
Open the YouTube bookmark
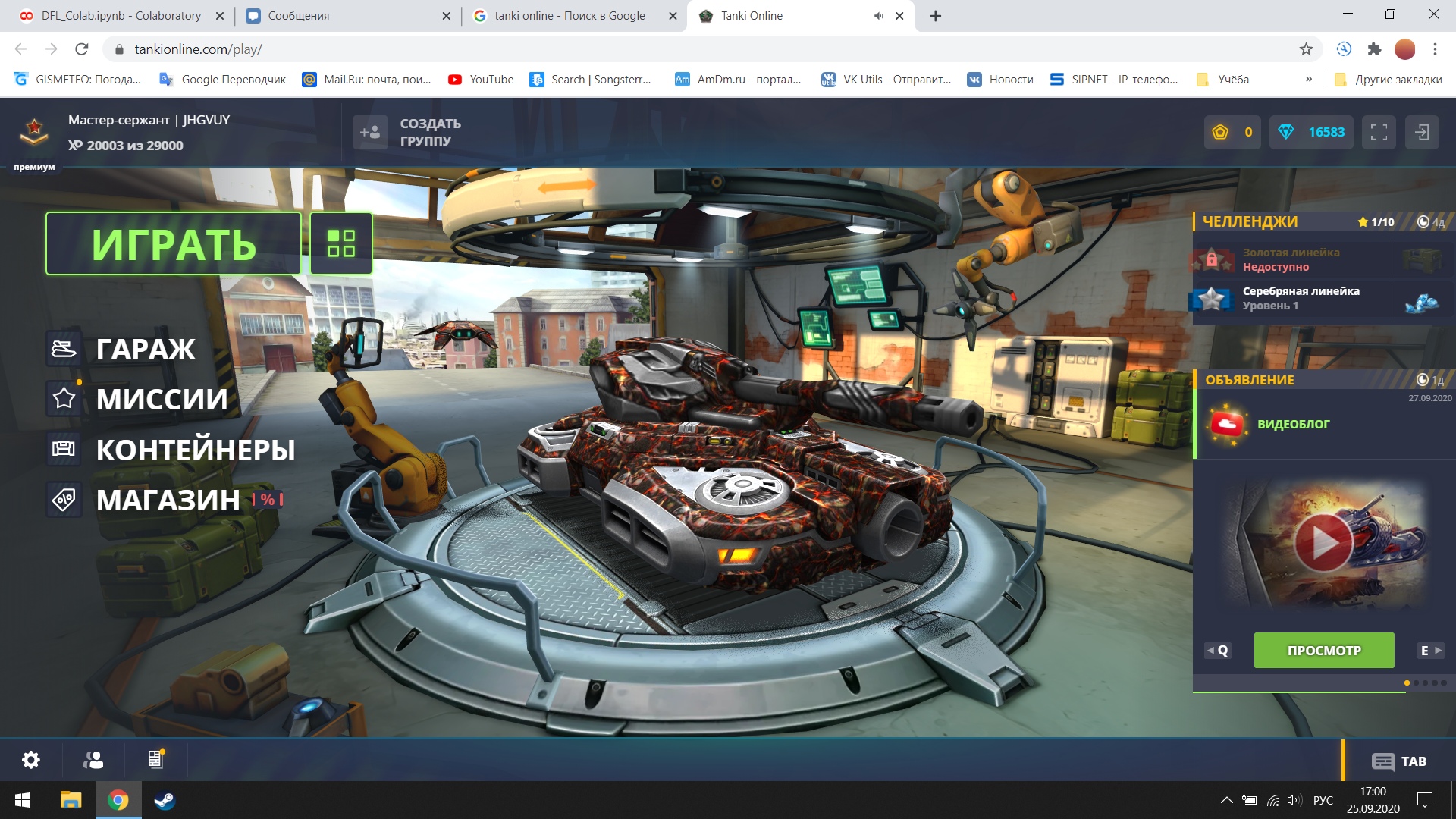pos(481,80)
